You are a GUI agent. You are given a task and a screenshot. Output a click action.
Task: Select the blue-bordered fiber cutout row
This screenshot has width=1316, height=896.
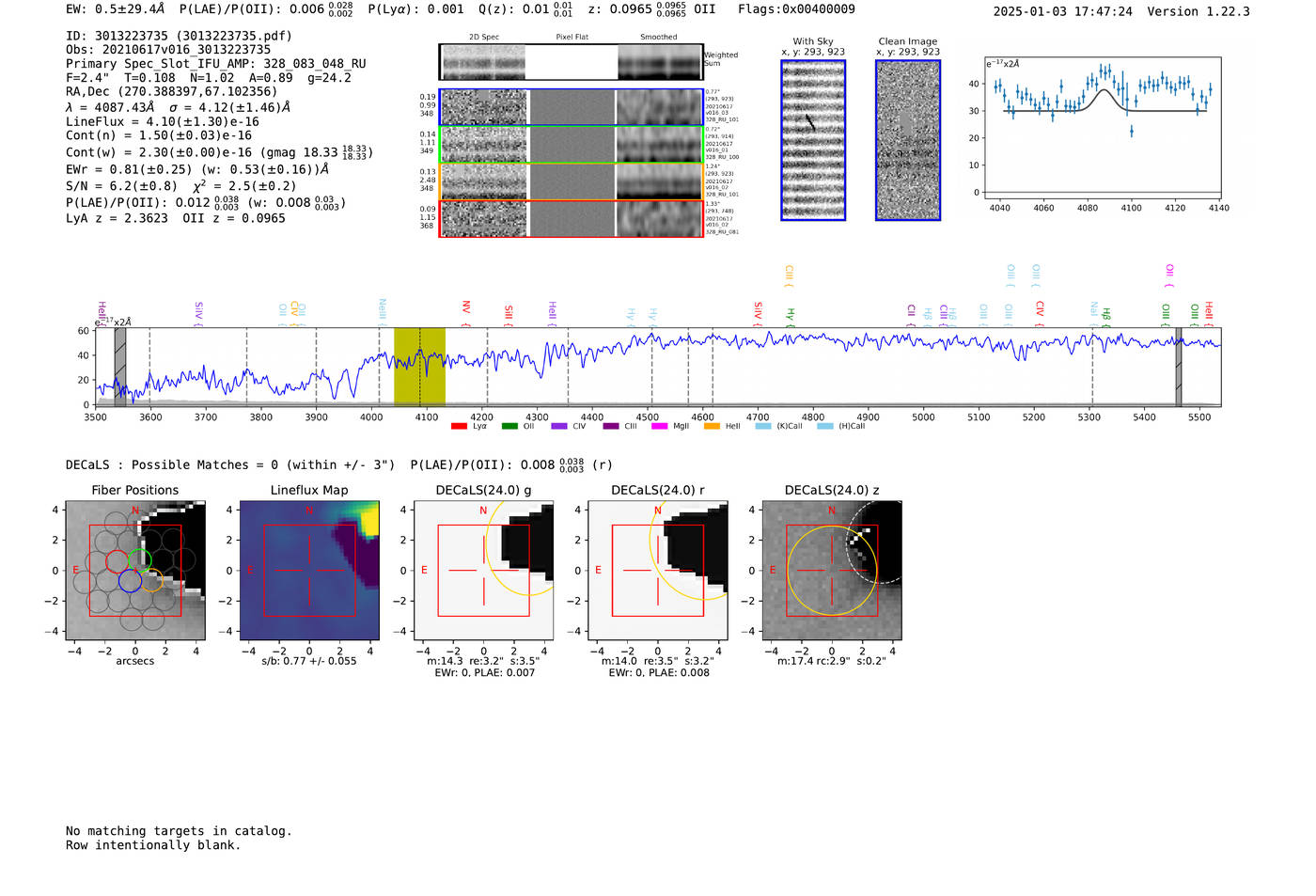coord(572,108)
